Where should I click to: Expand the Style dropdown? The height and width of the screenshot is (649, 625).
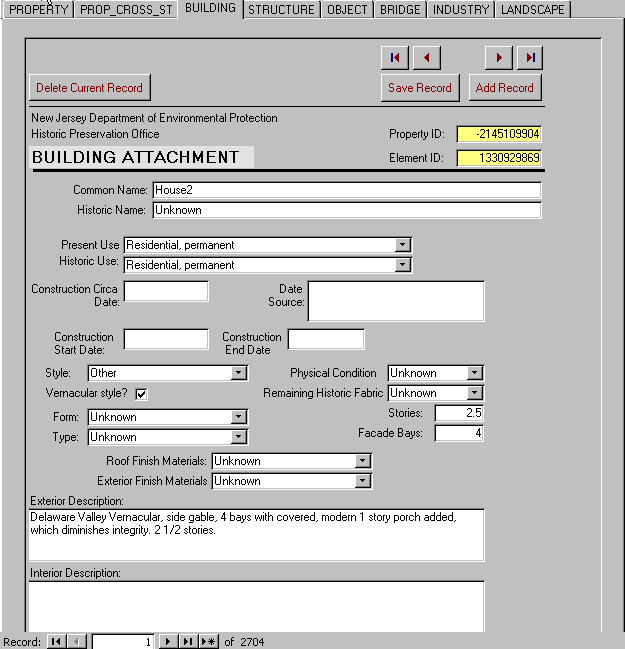pyautogui.click(x=238, y=373)
